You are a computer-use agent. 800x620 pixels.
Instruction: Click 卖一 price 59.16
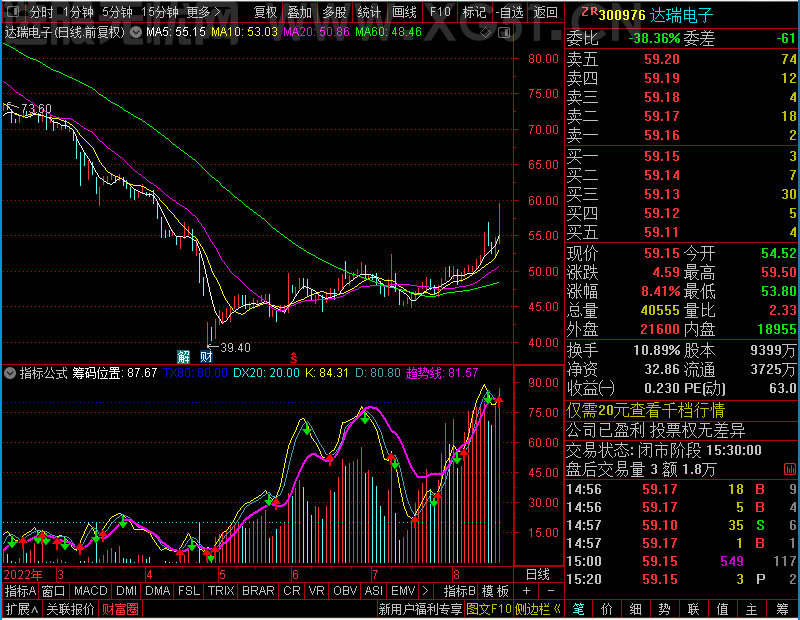tap(662, 135)
